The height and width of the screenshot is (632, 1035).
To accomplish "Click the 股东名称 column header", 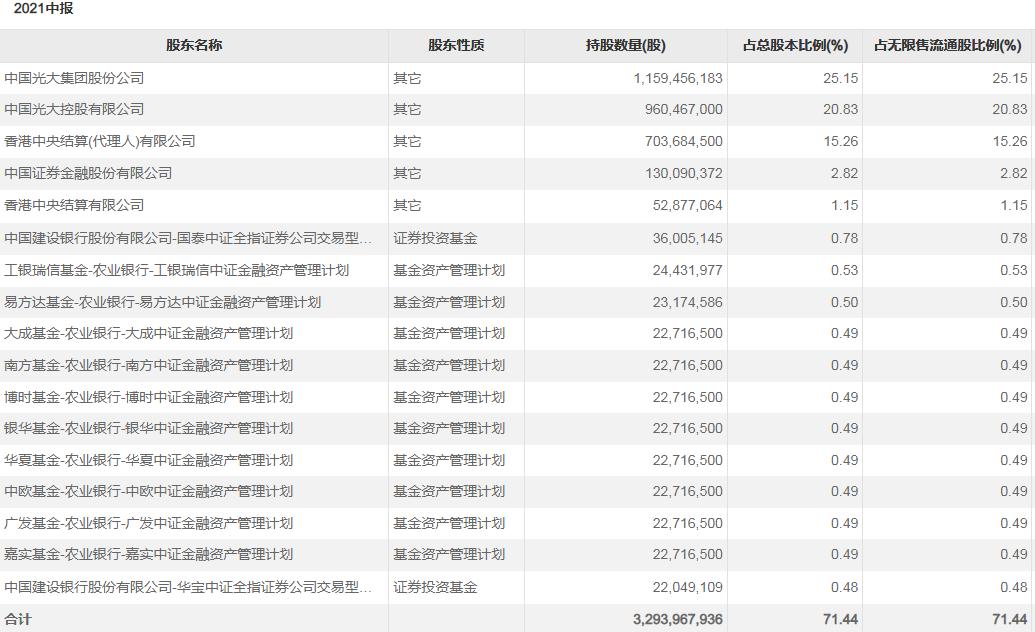I will coord(190,45).
